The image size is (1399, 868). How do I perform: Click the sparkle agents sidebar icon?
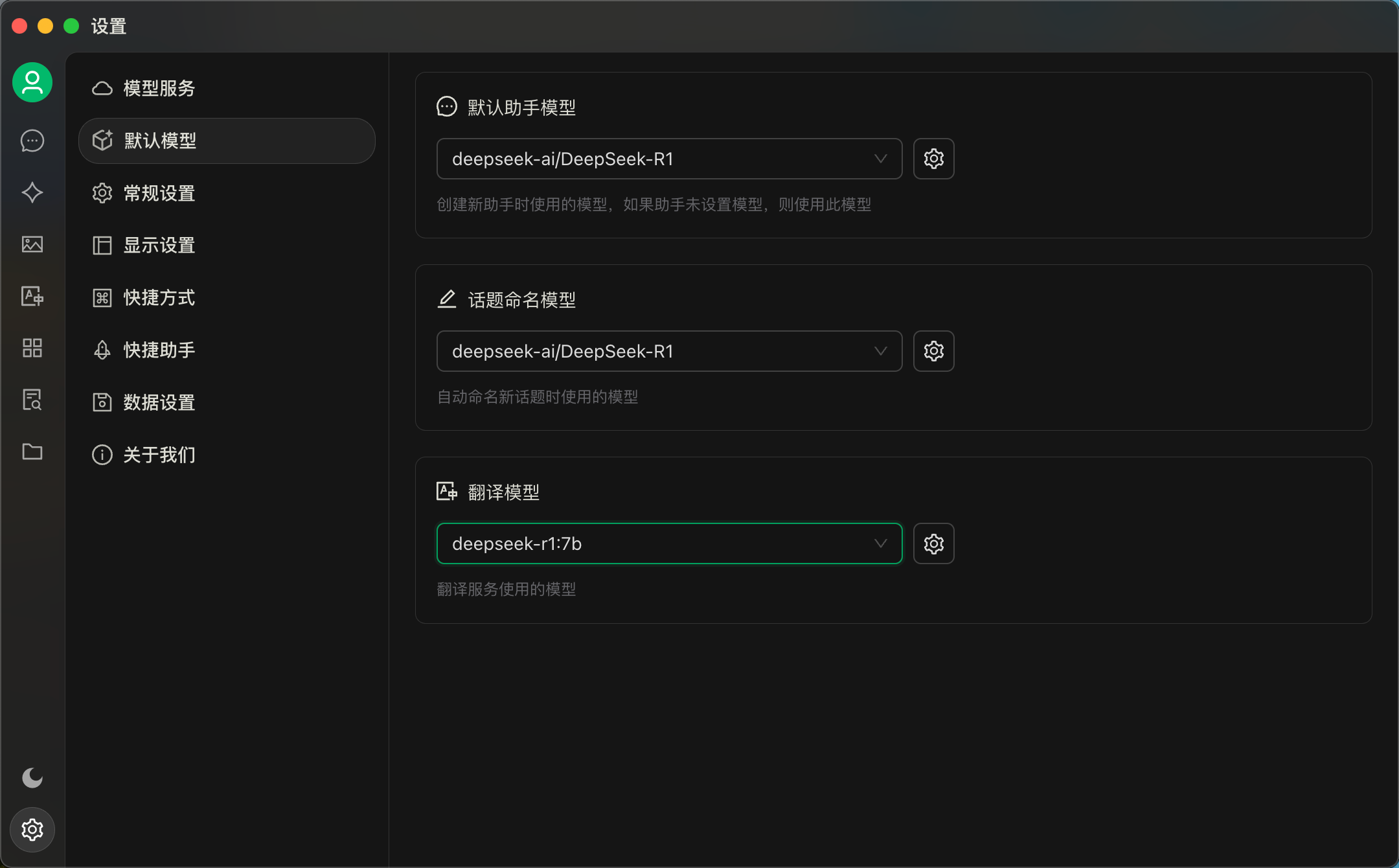[x=32, y=192]
